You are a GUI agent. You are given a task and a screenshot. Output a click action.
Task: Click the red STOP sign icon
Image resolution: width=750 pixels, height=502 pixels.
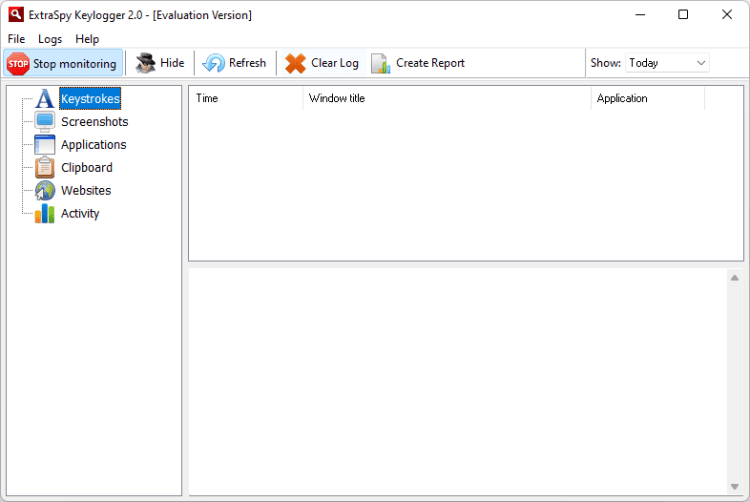(18, 63)
